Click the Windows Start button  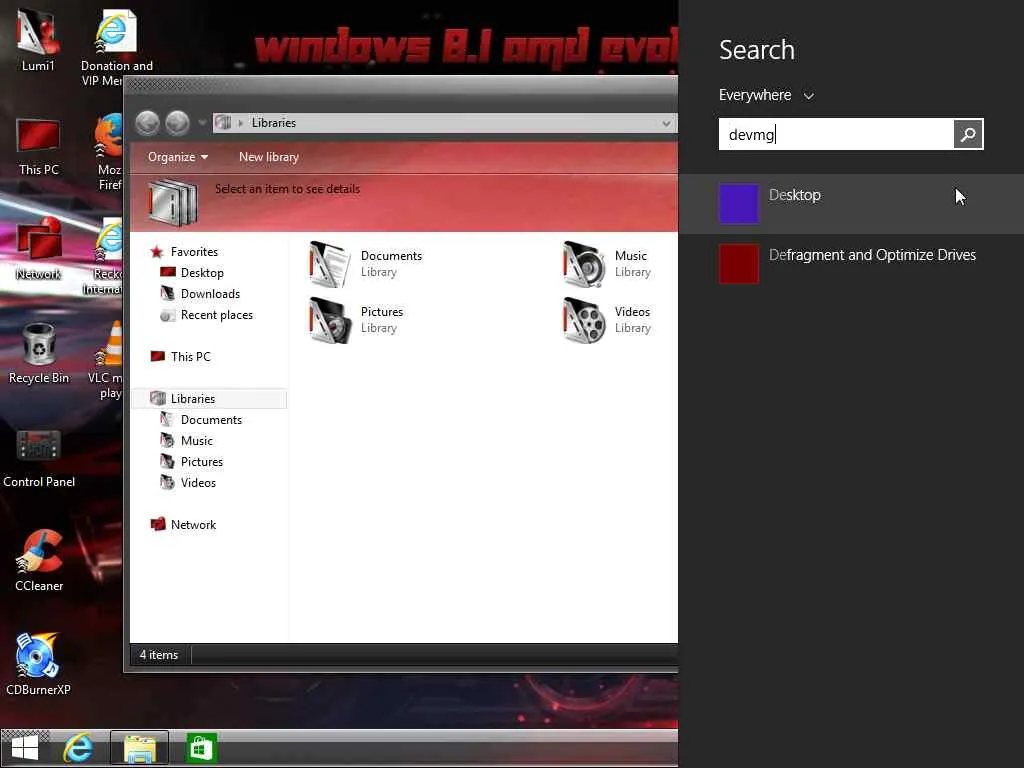[x=25, y=748]
